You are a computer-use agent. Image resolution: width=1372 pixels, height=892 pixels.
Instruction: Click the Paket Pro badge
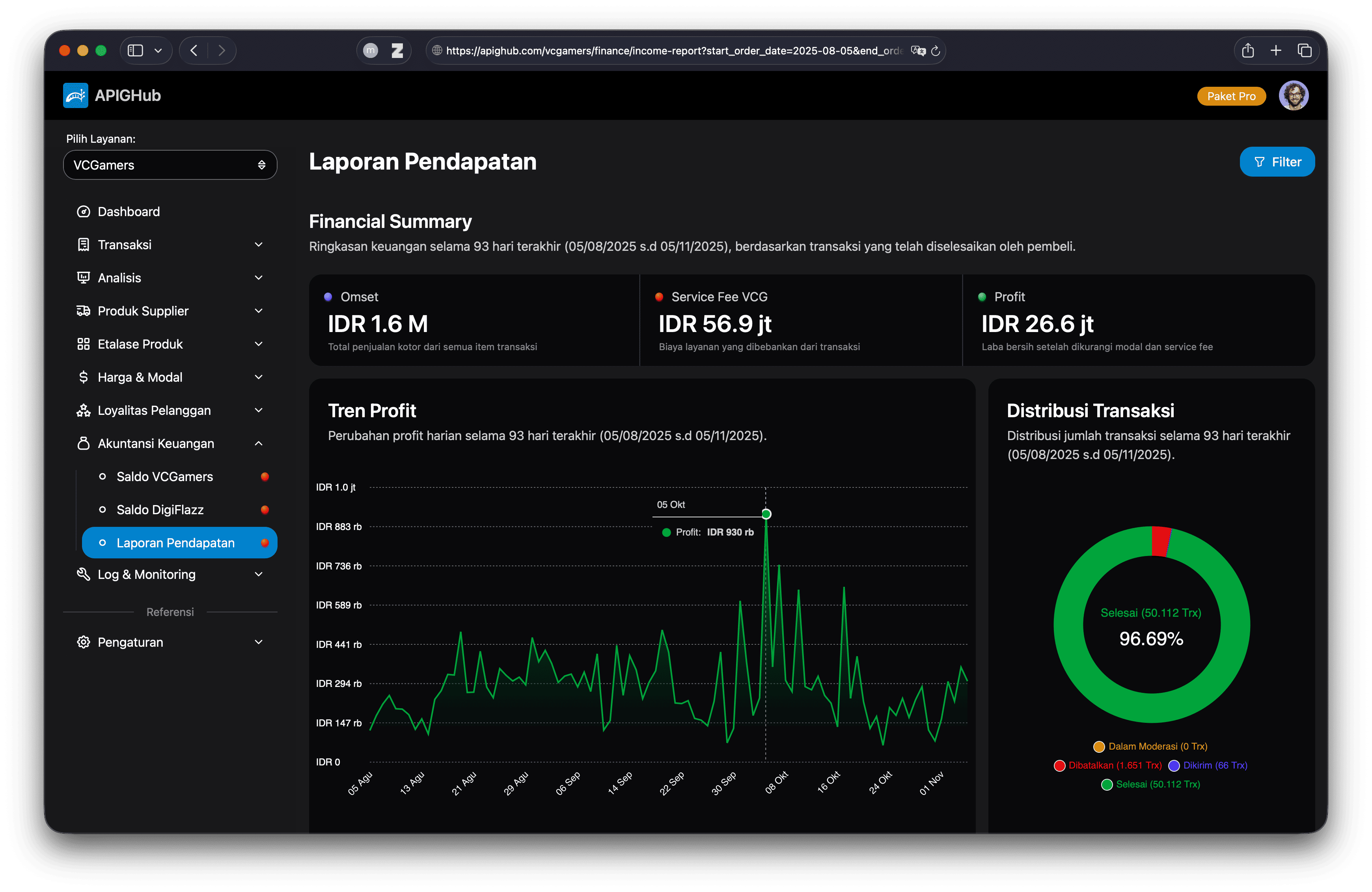1231,96
